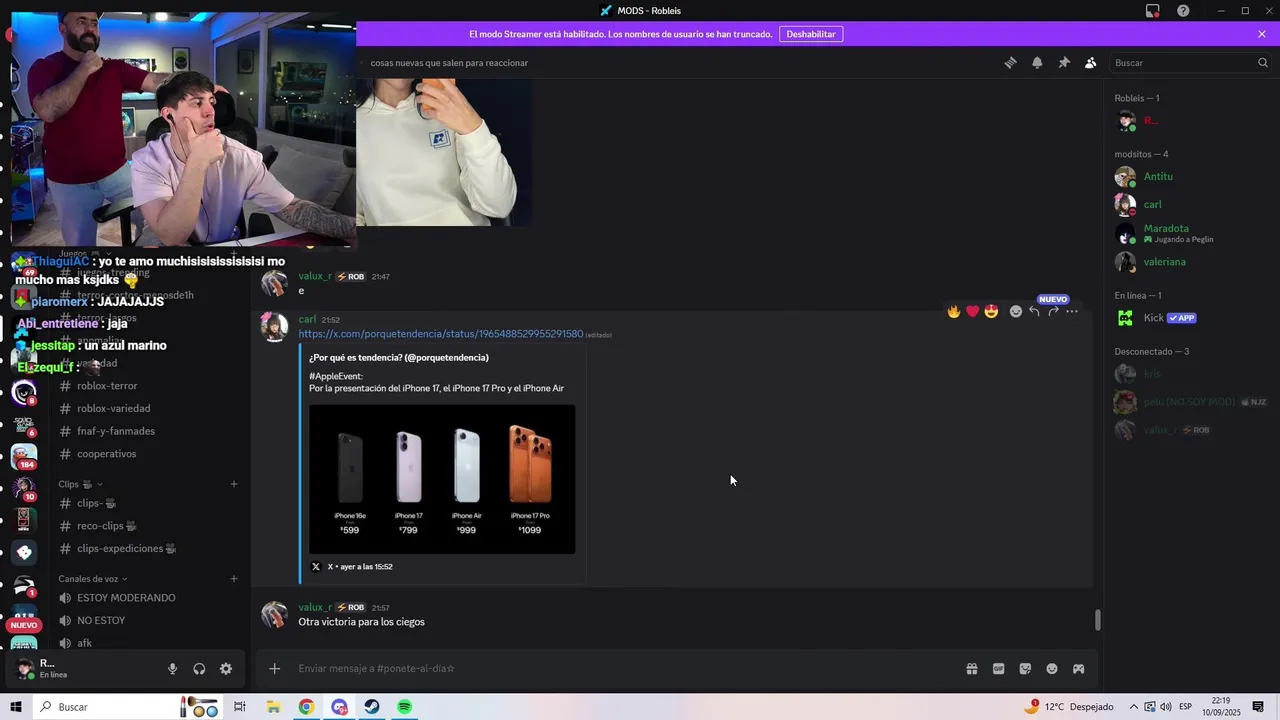Click the Windows taskbar Buscar search box

(128, 707)
